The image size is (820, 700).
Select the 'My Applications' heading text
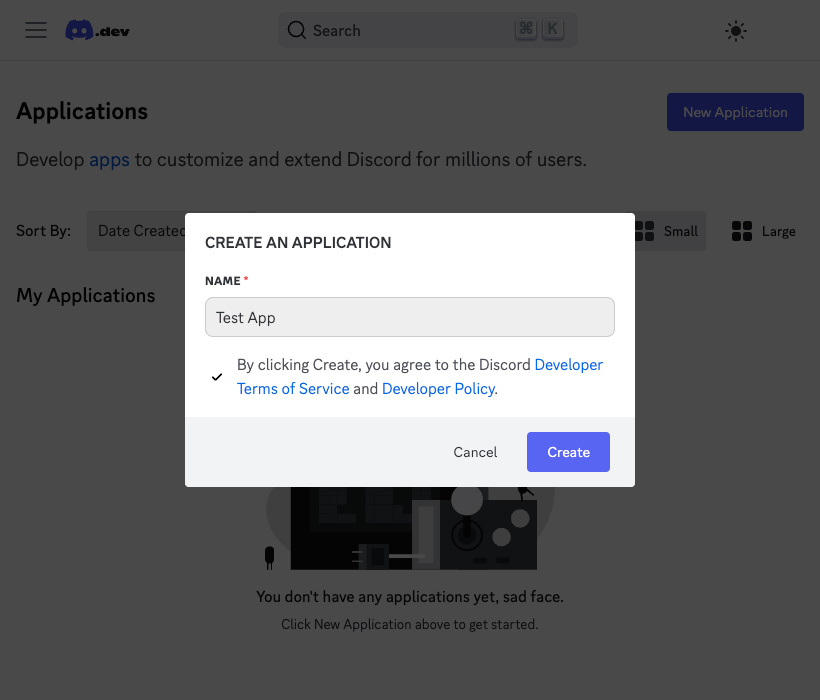click(86, 295)
